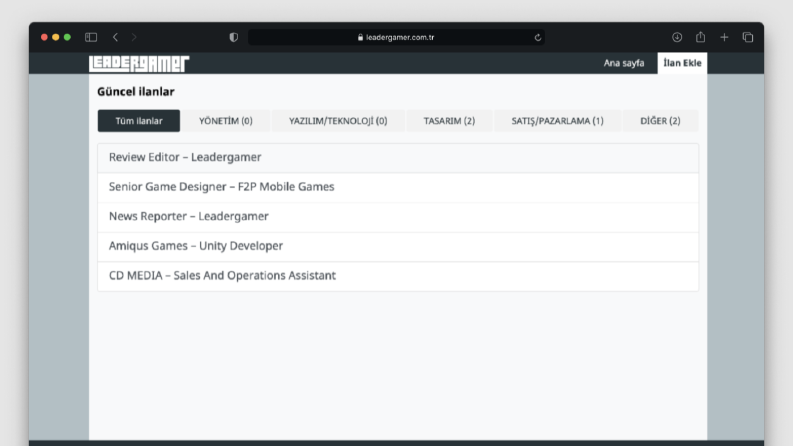This screenshot has width=793, height=446.
Task: Open CD MEDIA – Sales And Operations Assistant
Action: click(398, 276)
